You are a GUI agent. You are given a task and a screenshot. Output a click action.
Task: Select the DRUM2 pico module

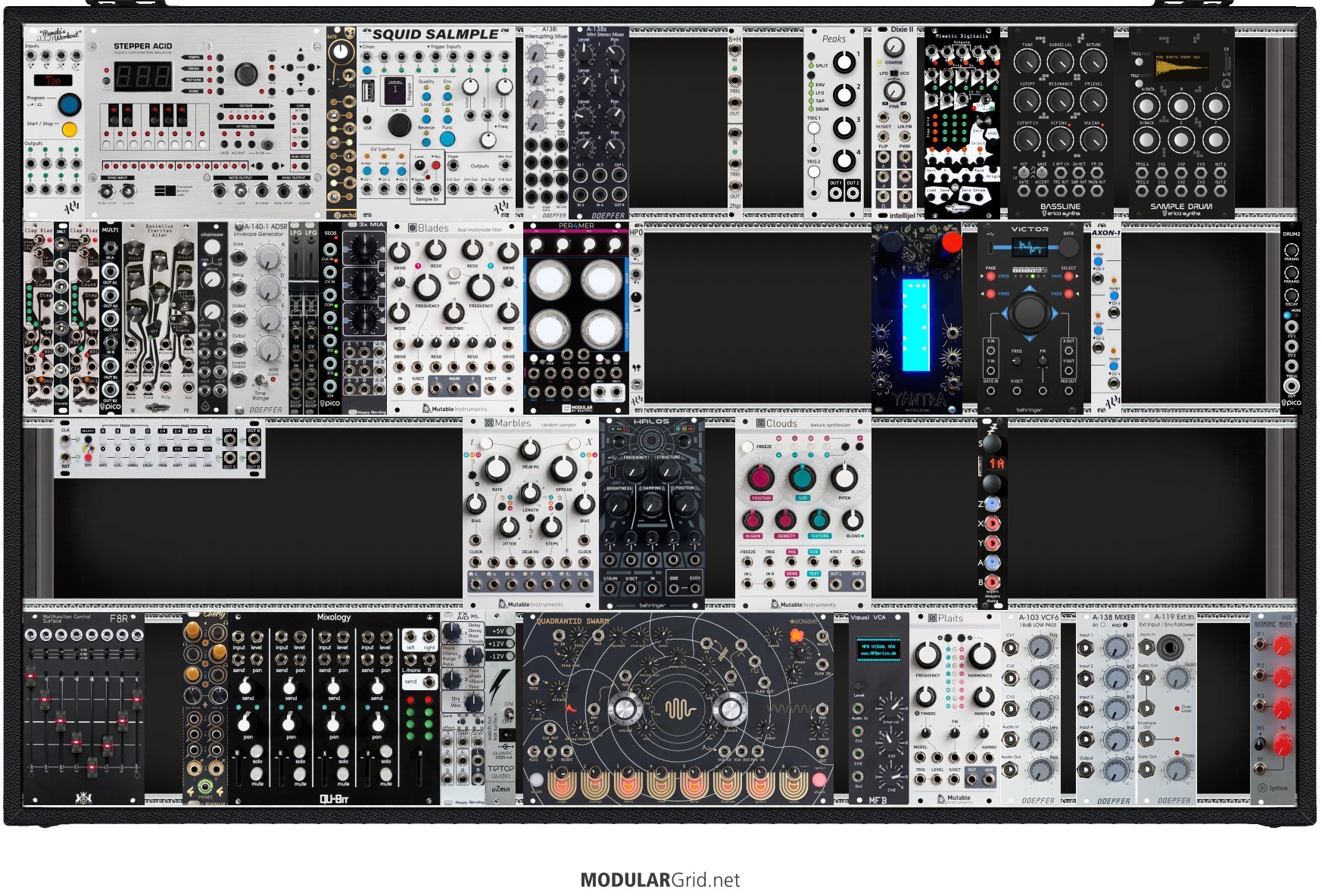[x=1292, y=318]
